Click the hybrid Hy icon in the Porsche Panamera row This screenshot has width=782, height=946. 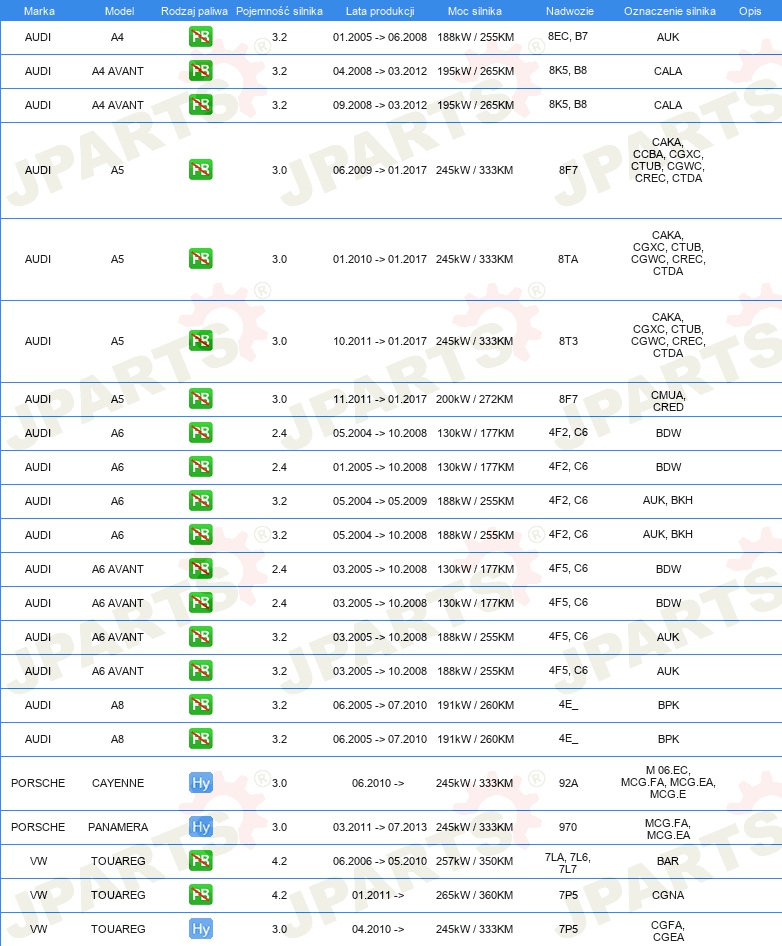pyautogui.click(x=200, y=827)
